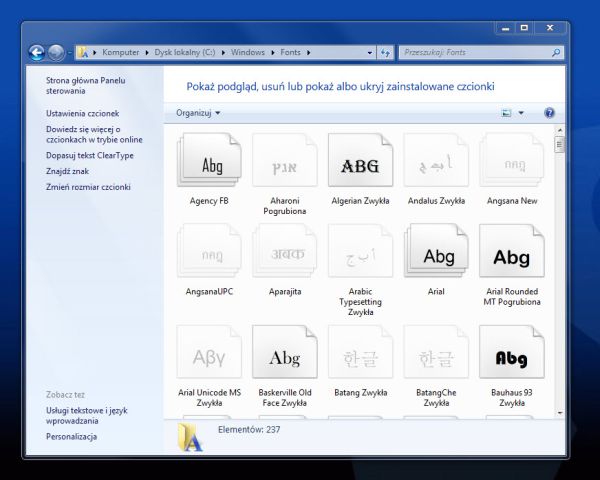The image size is (600, 480).
Task: Click the back navigation arrow
Action: coord(37,52)
